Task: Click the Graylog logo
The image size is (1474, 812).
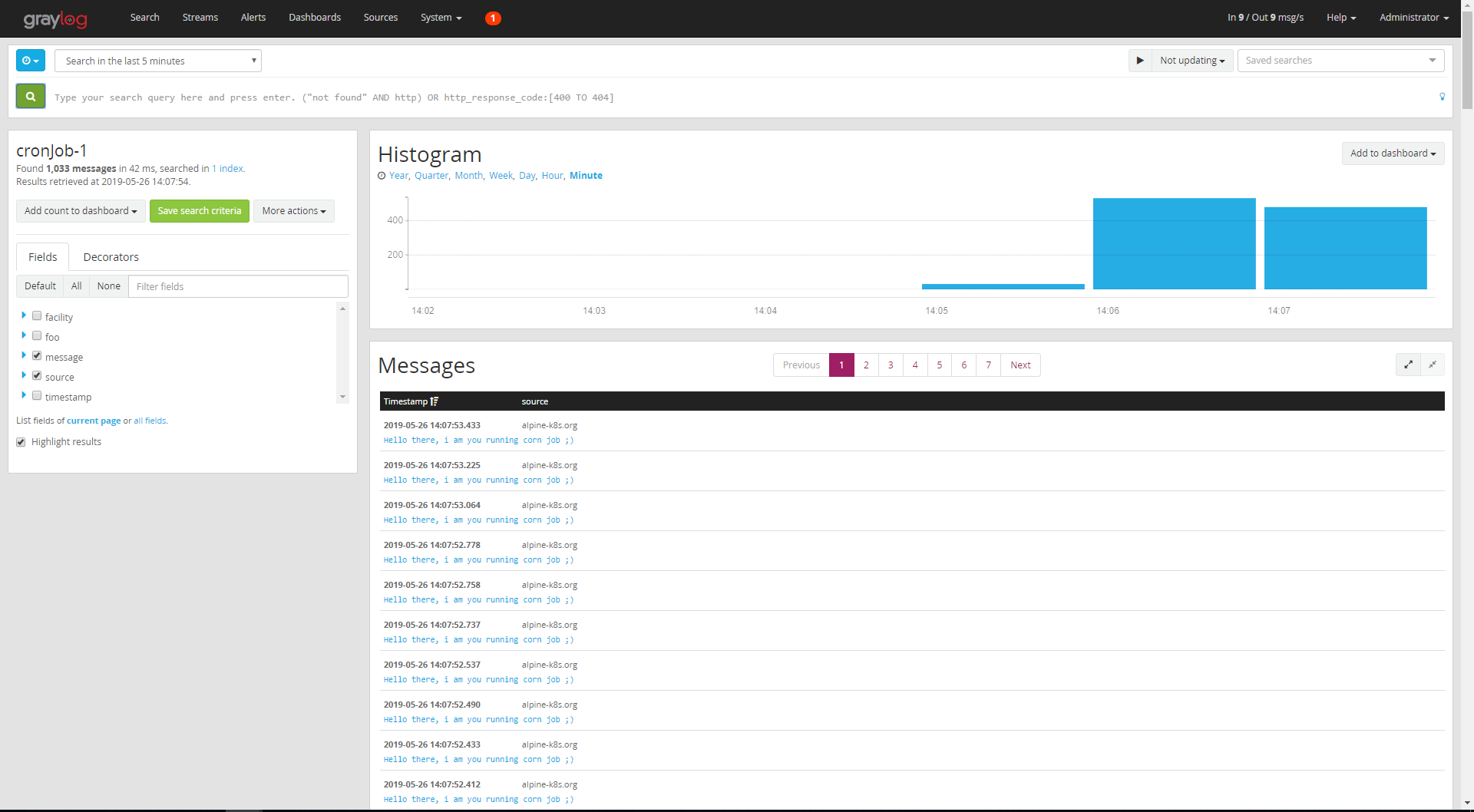Action: [55, 18]
